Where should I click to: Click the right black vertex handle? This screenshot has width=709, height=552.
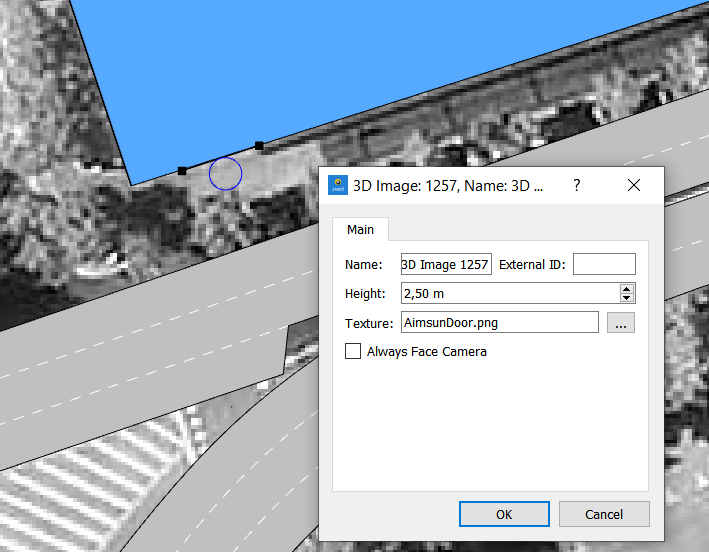click(259, 146)
